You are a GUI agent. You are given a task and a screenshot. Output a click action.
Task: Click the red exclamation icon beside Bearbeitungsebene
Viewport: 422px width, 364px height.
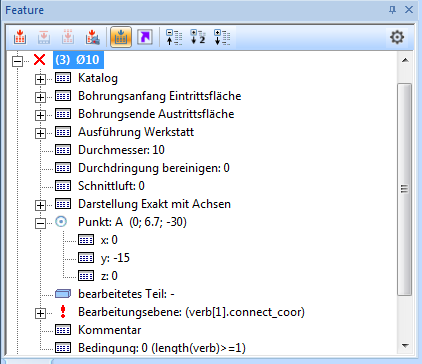click(63, 312)
